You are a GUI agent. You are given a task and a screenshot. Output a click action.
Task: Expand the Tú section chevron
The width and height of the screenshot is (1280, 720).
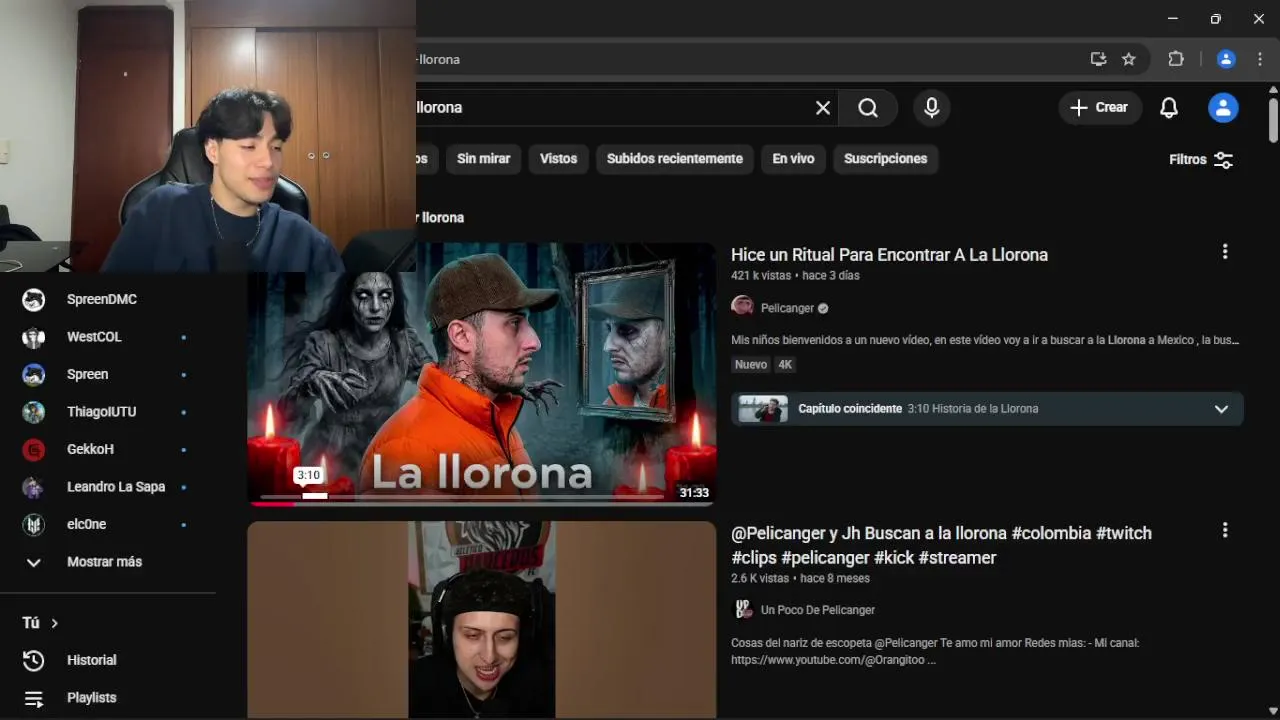pos(54,623)
